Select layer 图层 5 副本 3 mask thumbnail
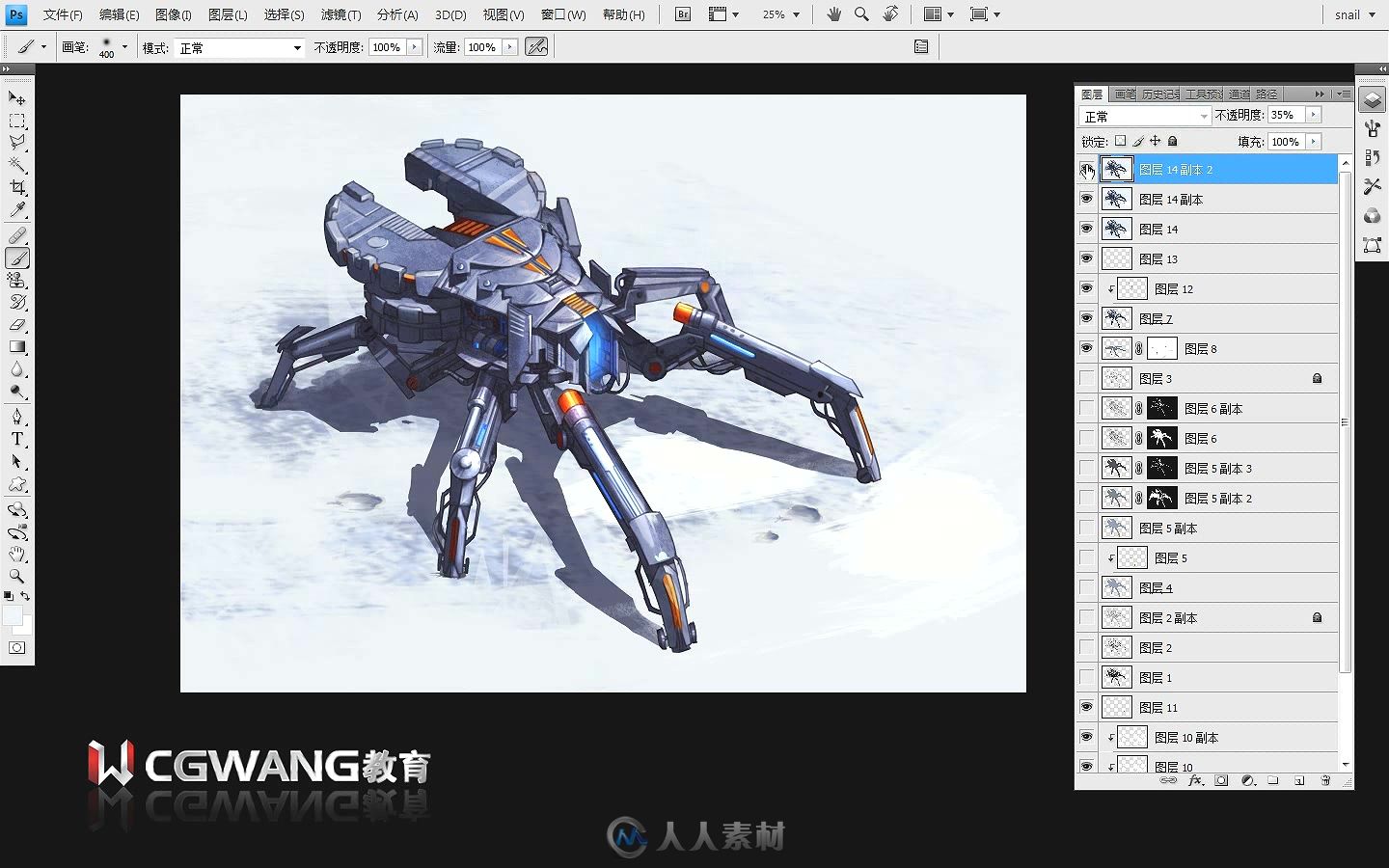The height and width of the screenshot is (868, 1389). (1162, 468)
